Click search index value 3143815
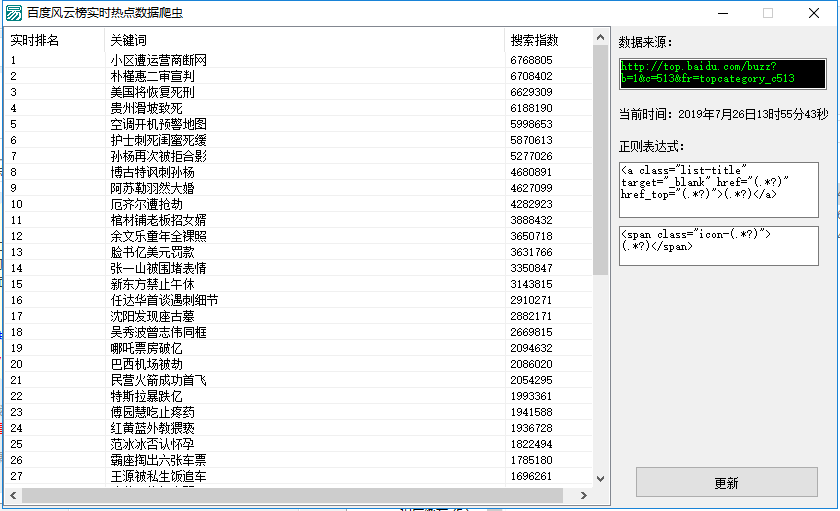The image size is (840, 511). pos(531,284)
